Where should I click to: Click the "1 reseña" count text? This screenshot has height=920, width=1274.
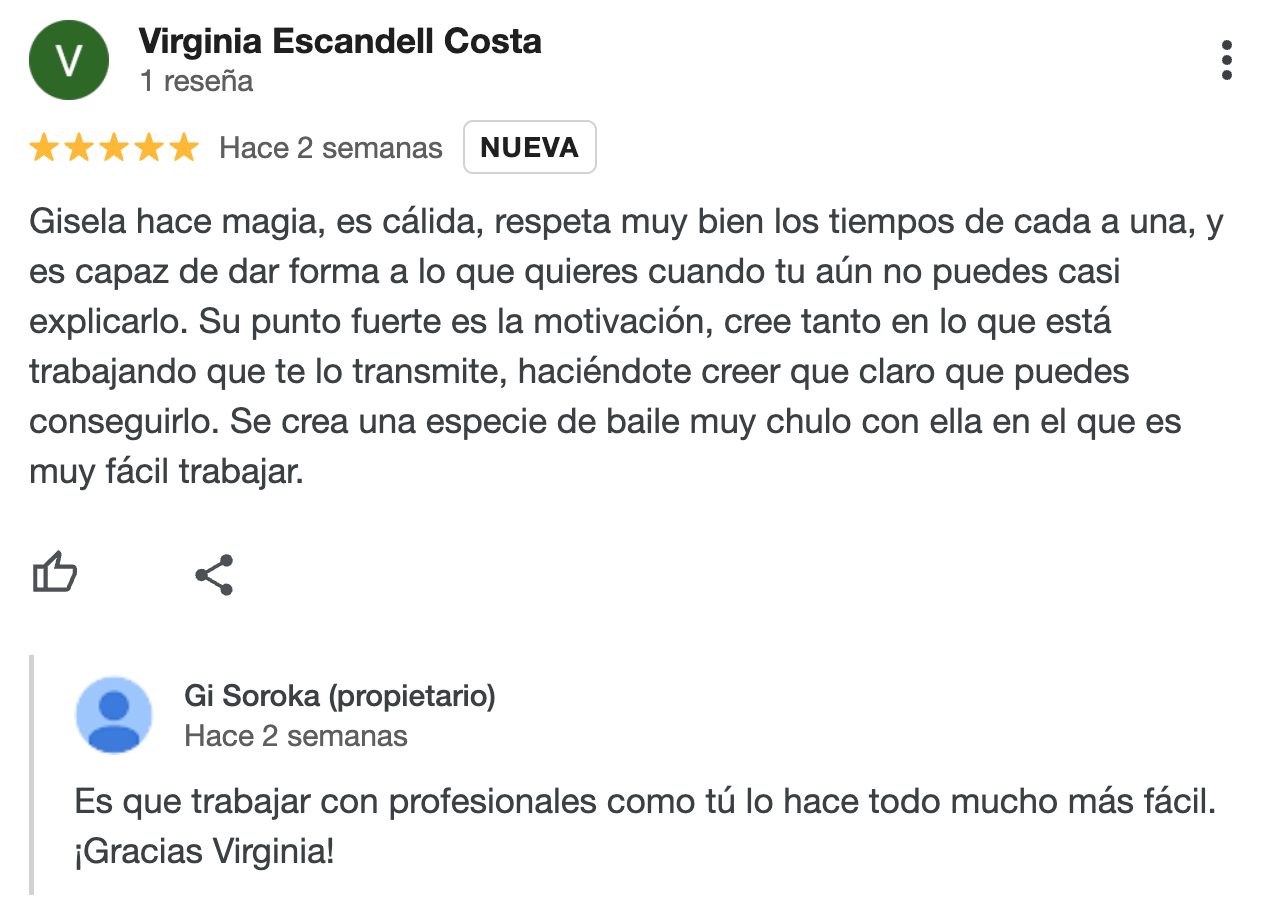pyautogui.click(x=196, y=81)
